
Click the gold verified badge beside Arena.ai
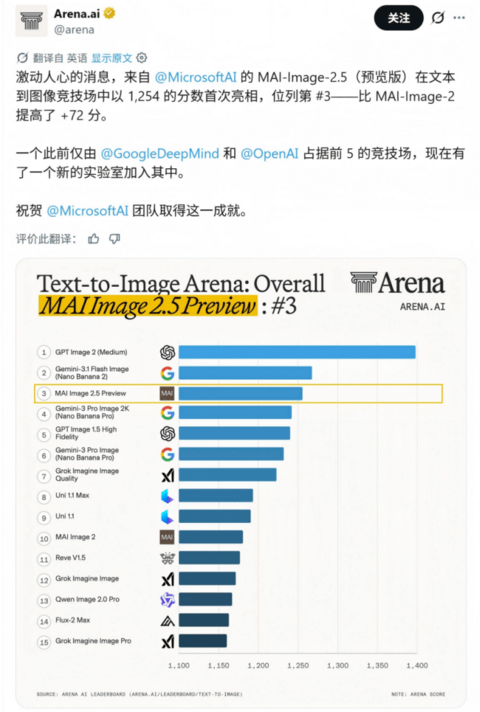click(109, 13)
